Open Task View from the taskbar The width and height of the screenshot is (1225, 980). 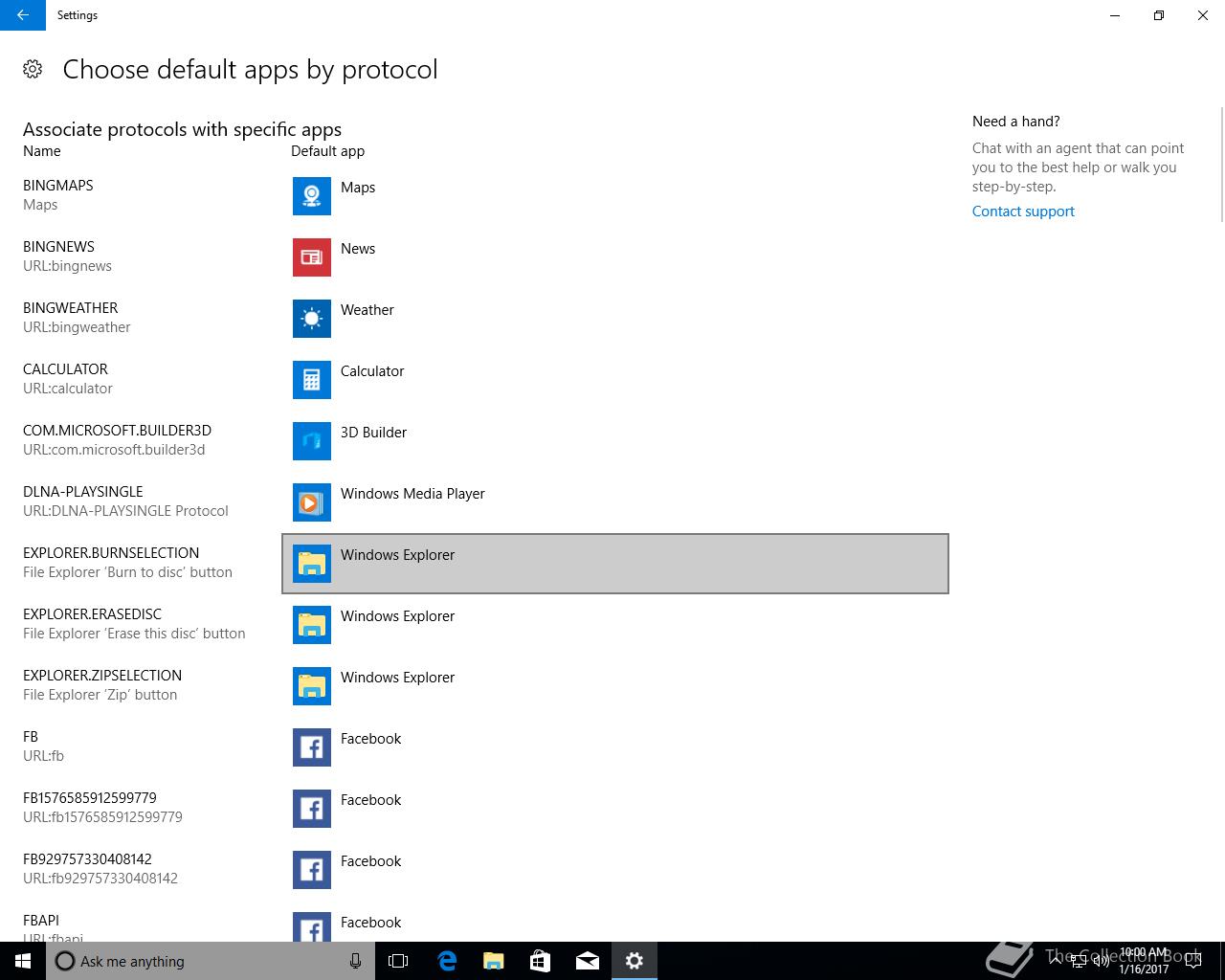398,961
